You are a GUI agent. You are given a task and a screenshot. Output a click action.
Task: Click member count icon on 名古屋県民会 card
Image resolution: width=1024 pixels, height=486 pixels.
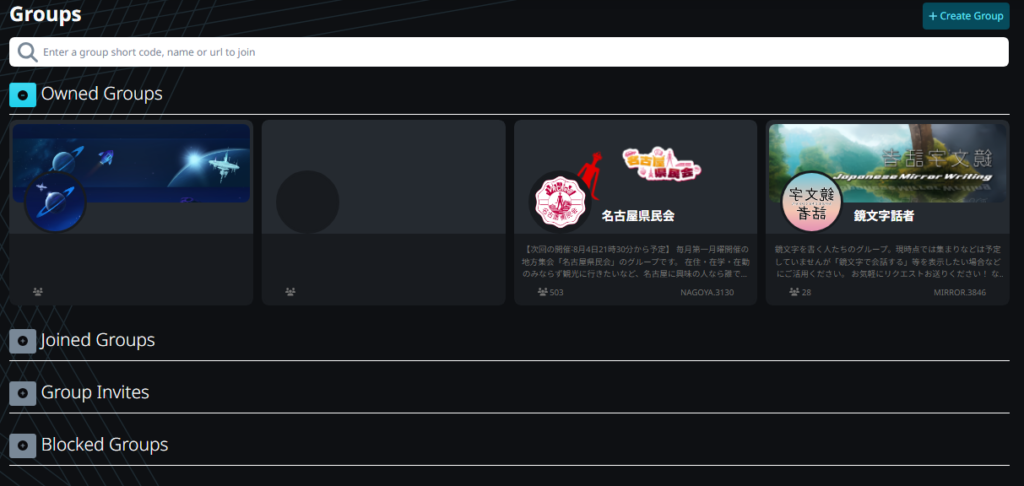(542, 292)
